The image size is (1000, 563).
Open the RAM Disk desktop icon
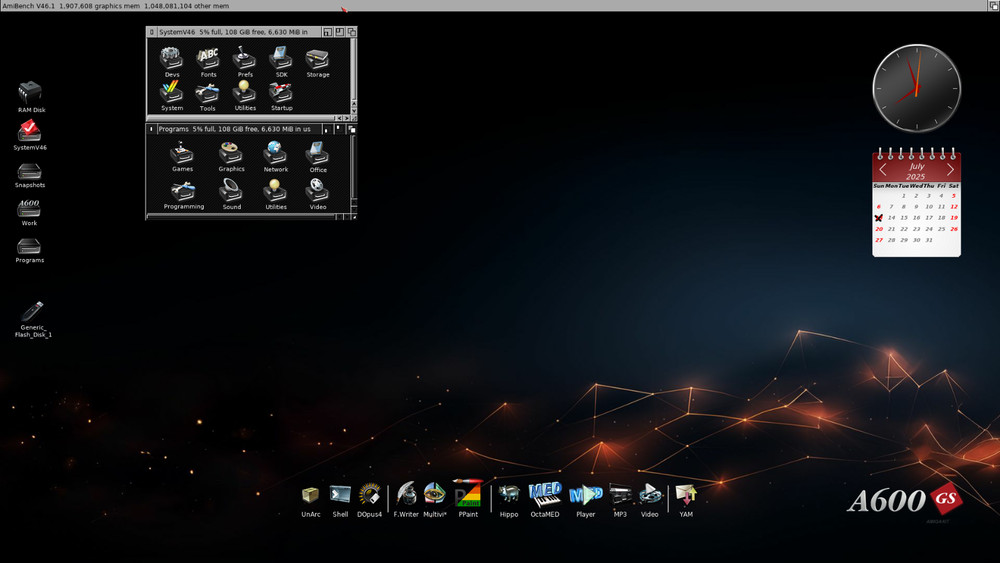pyautogui.click(x=31, y=92)
